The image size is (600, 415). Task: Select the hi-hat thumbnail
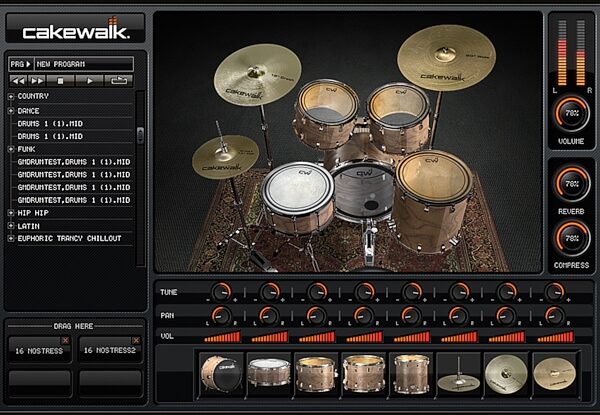tap(458, 374)
